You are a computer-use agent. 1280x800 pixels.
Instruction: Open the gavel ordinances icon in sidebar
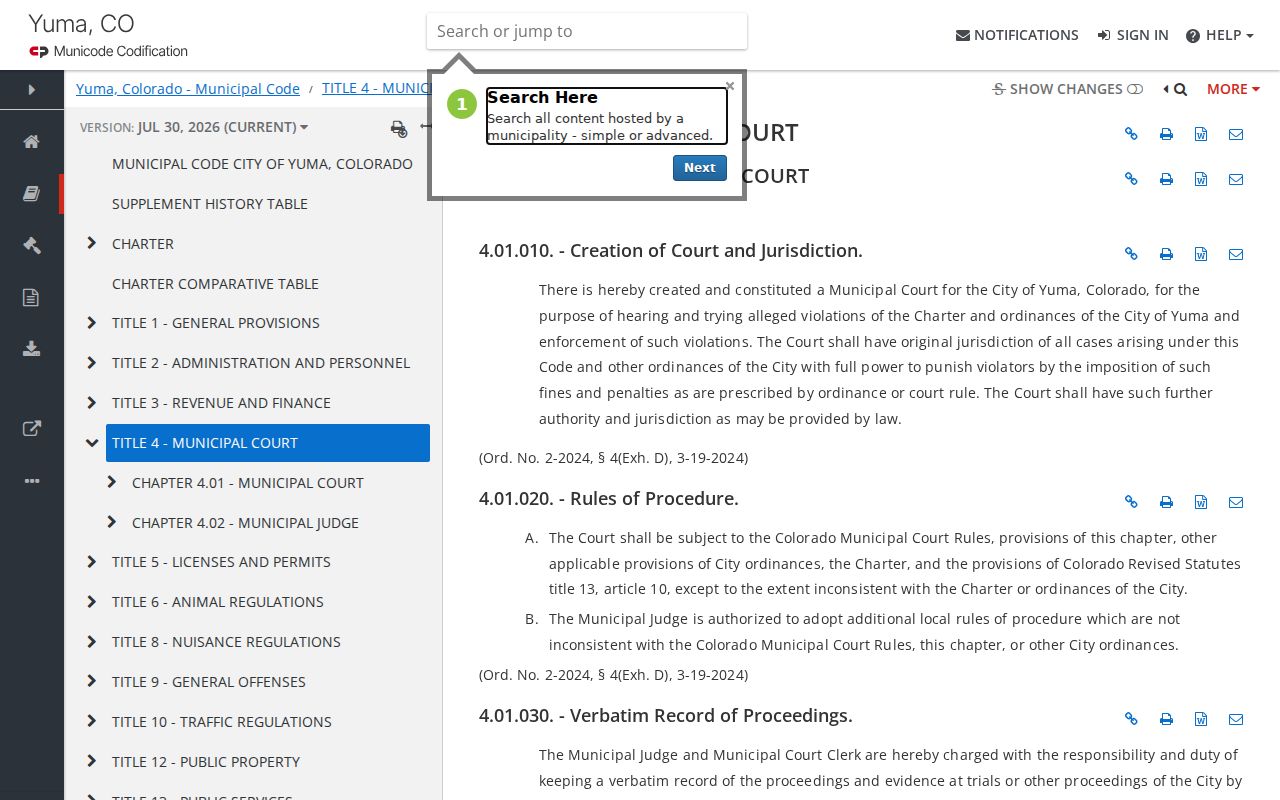pyautogui.click(x=32, y=245)
